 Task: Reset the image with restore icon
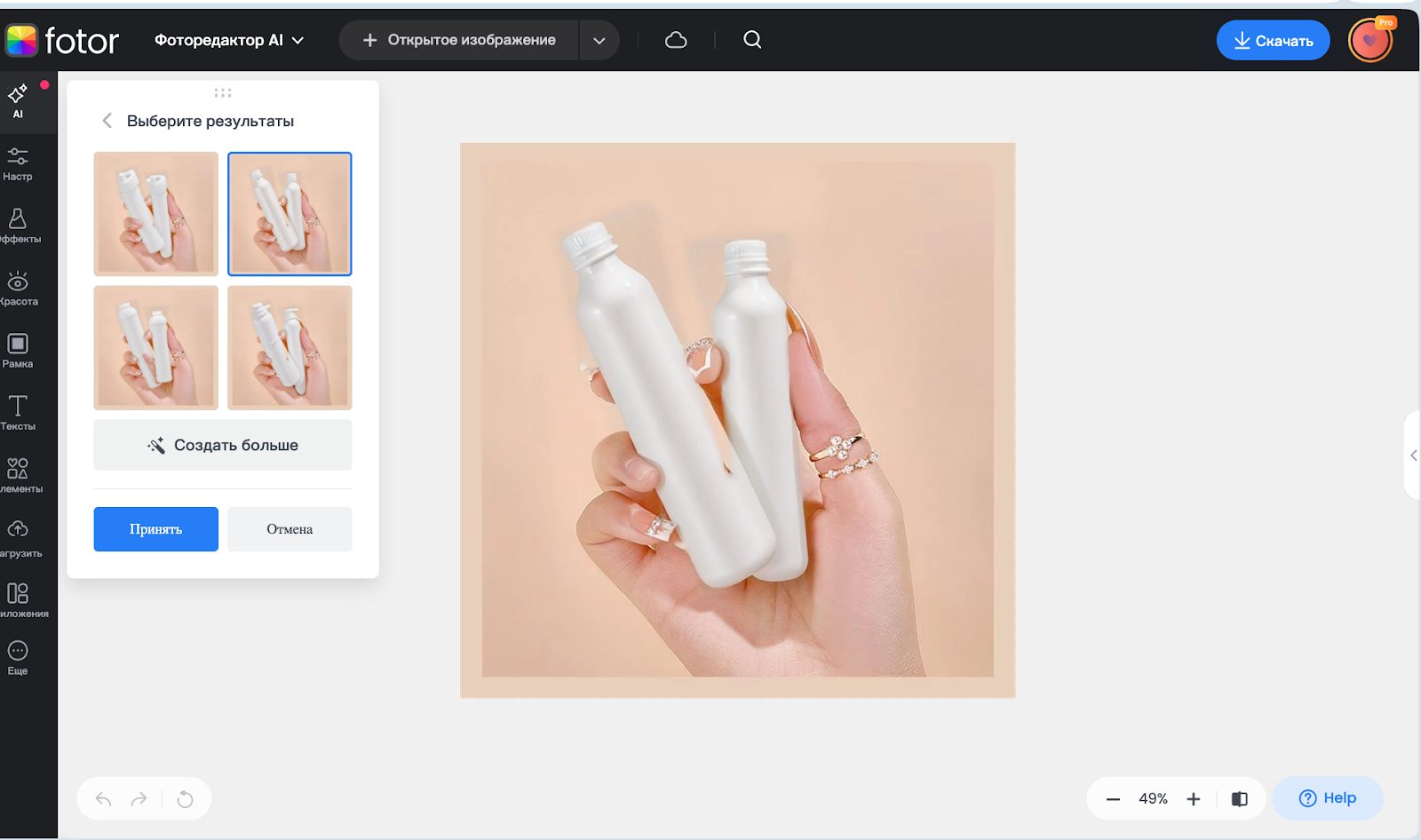185,799
